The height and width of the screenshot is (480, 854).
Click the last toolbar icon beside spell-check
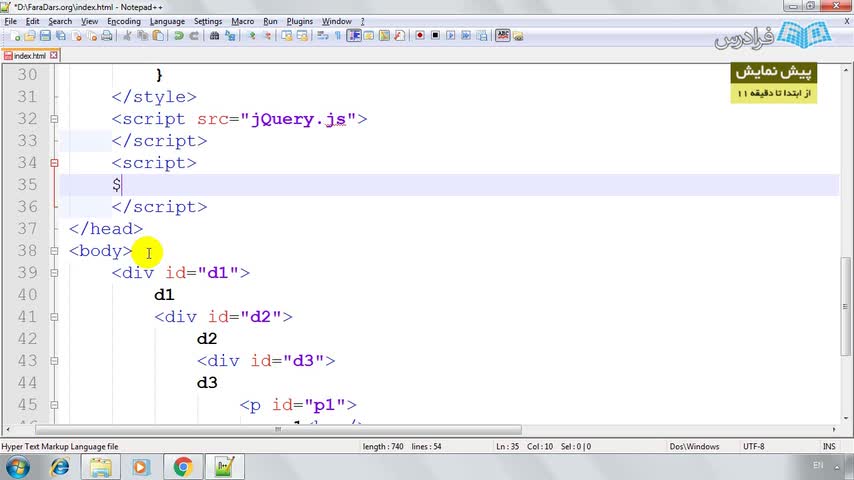pos(517,36)
